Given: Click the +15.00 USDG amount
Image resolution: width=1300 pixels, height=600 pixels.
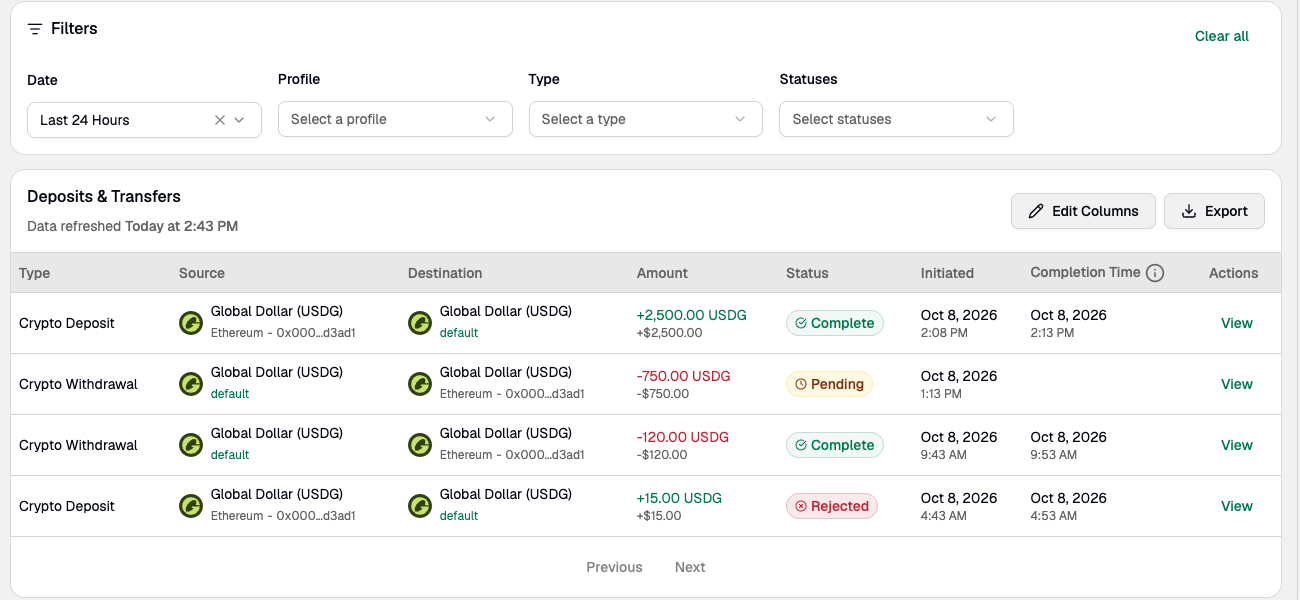Looking at the screenshot, I should tap(679, 498).
